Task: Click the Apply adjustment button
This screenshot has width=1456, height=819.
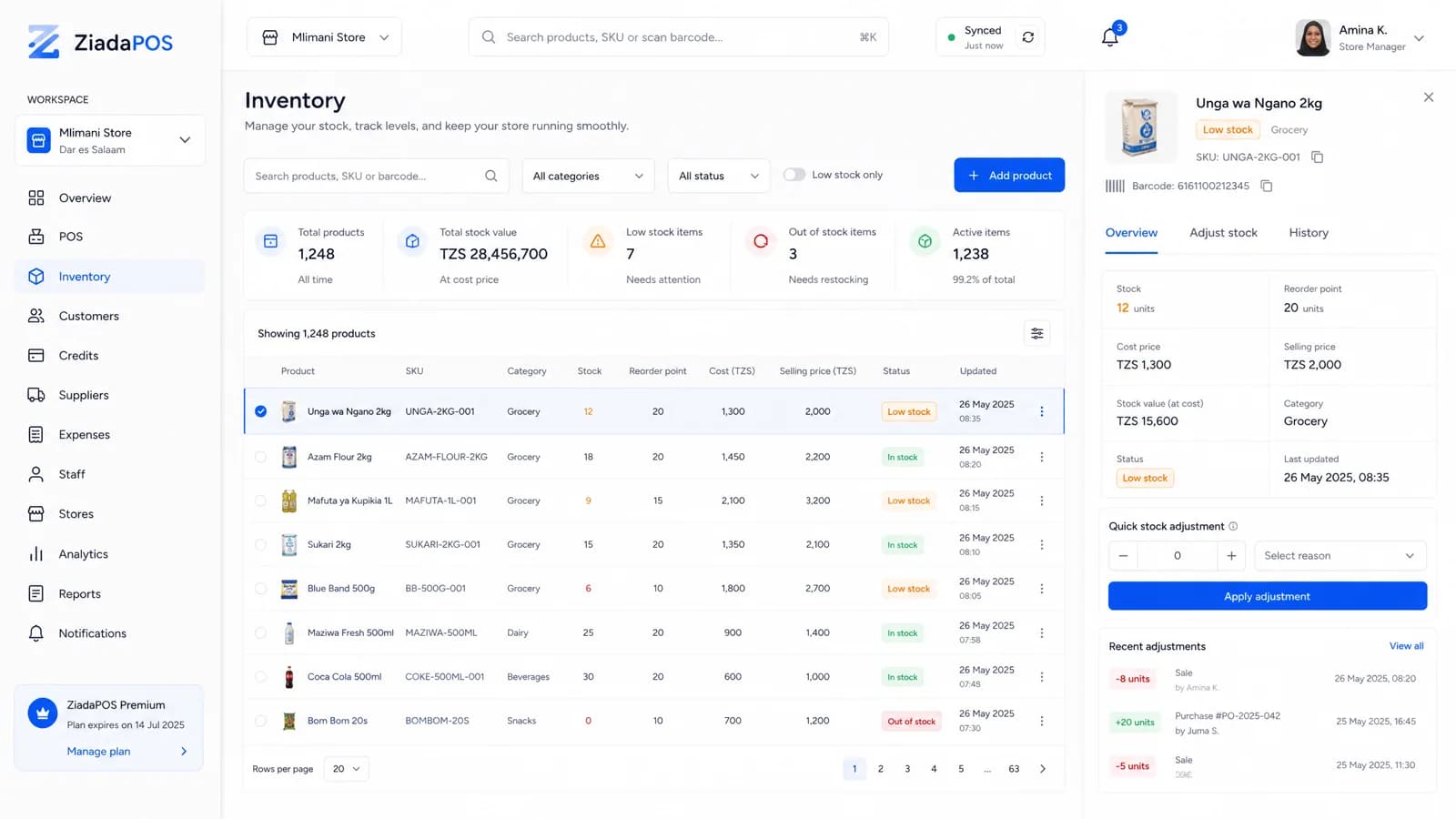Action: [x=1268, y=596]
